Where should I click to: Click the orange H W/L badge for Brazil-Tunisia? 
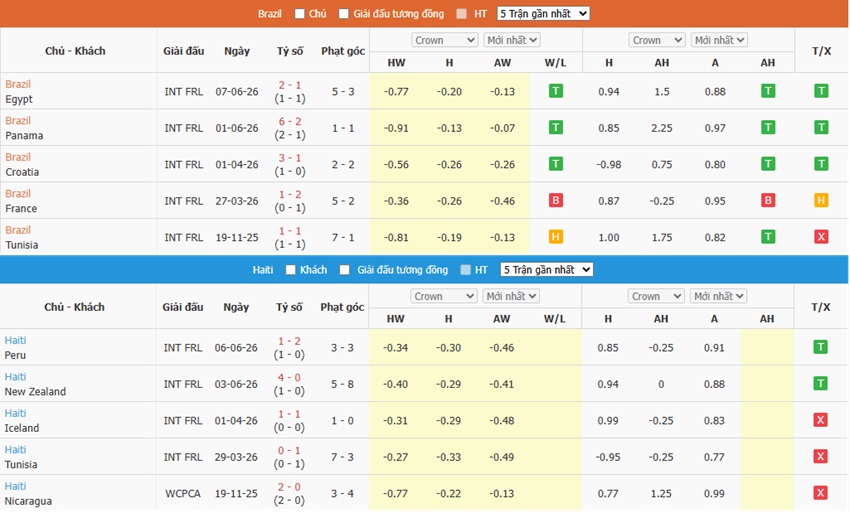[x=556, y=237]
